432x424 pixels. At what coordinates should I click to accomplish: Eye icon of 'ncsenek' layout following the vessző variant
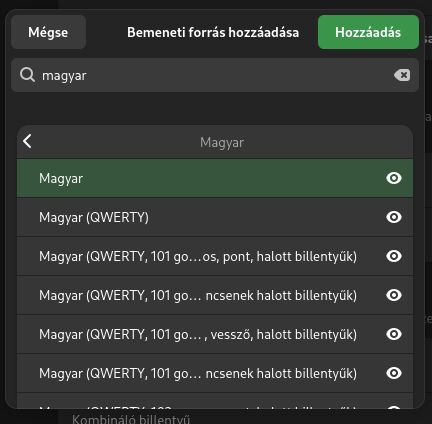point(394,373)
